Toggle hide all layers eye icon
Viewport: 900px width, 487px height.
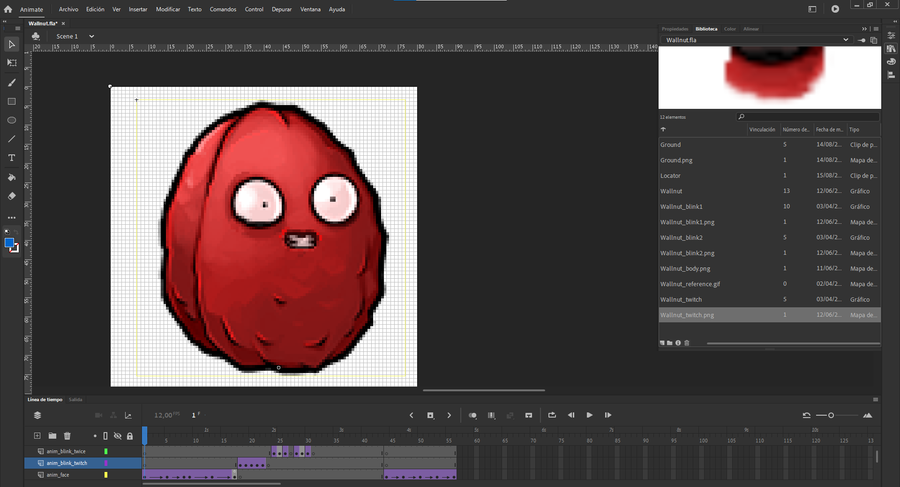(x=118, y=436)
